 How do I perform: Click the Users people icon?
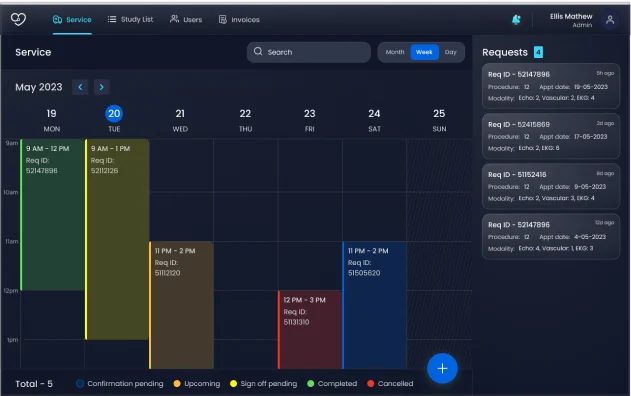pos(174,19)
